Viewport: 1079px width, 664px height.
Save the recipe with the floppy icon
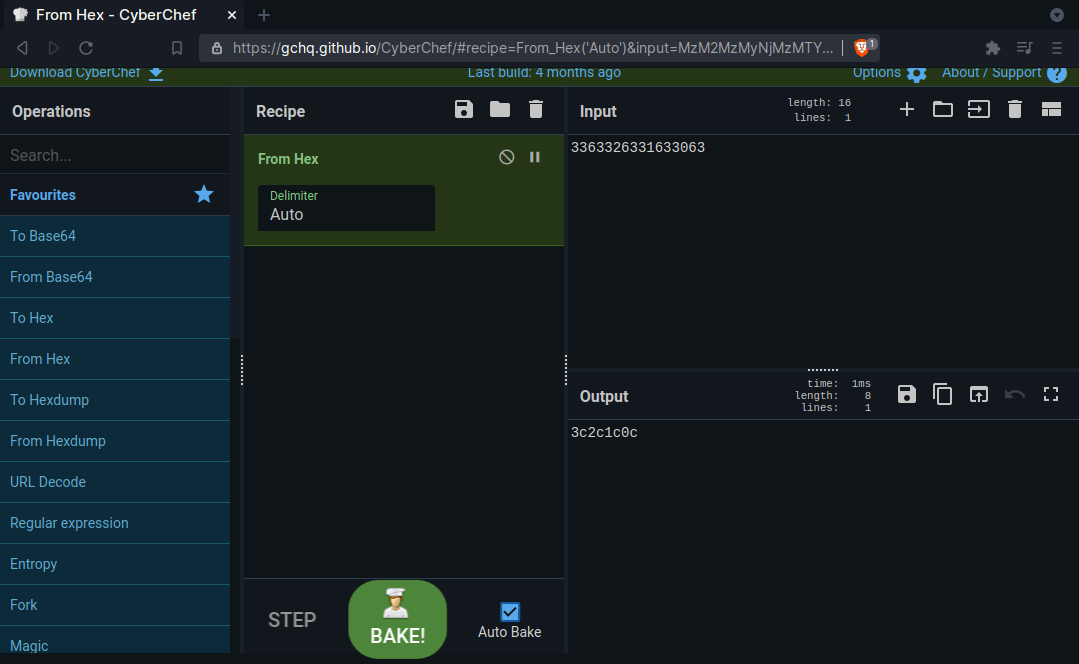click(464, 109)
